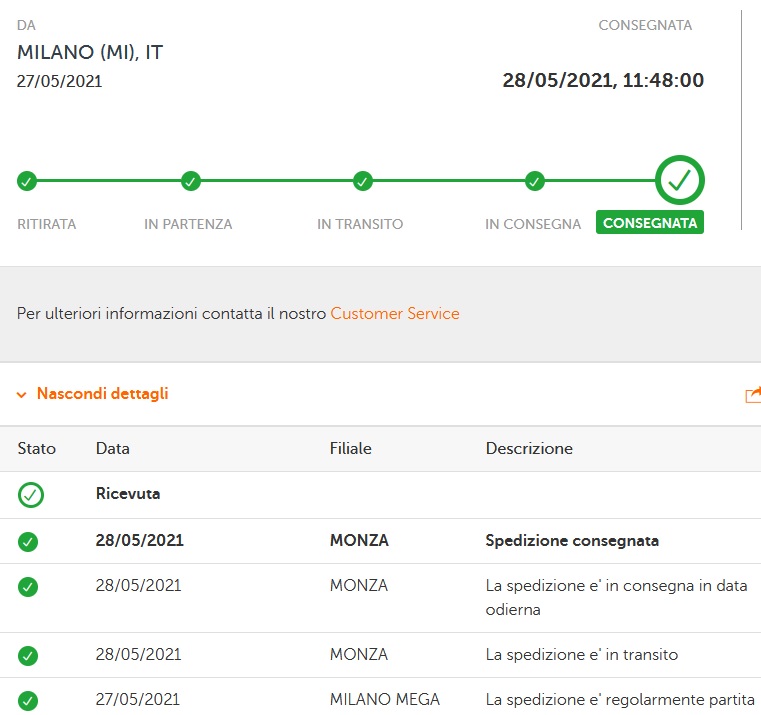Click the In Partenza step checkmark
Image resolution: width=761 pixels, height=715 pixels.
[x=191, y=181]
